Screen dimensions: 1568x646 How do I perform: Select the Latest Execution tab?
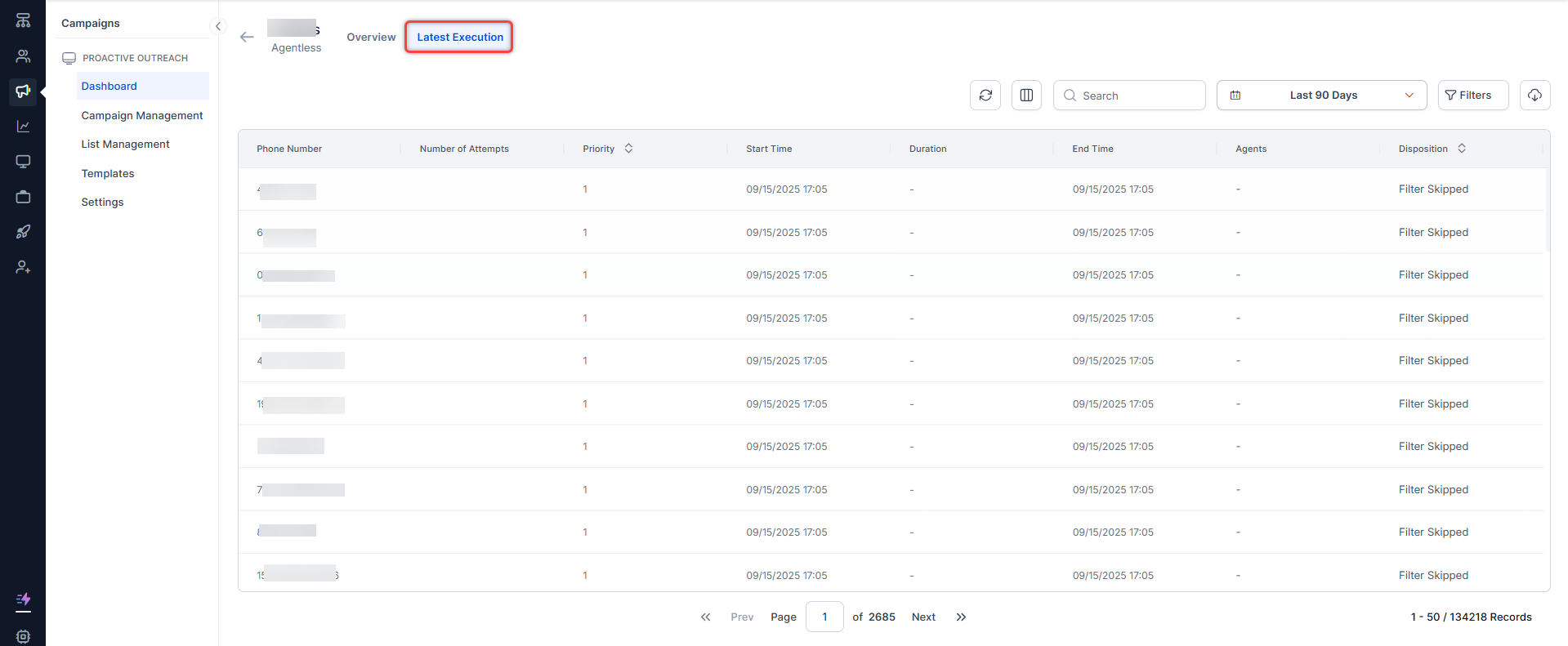[x=459, y=37]
